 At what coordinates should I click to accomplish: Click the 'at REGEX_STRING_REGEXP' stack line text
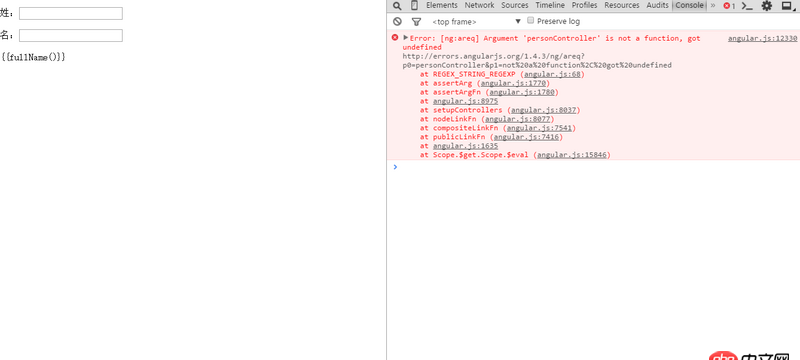[x=468, y=74]
